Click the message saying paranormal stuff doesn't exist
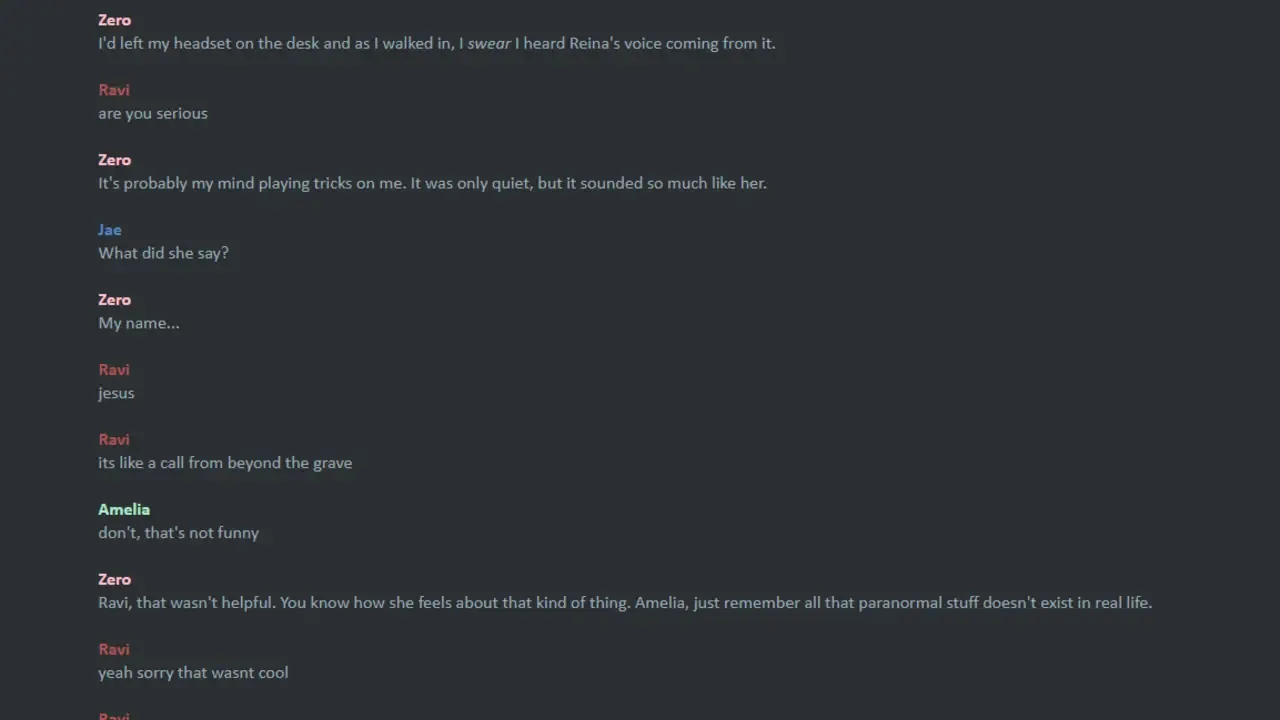This screenshot has width=1280, height=720. [x=625, y=604]
